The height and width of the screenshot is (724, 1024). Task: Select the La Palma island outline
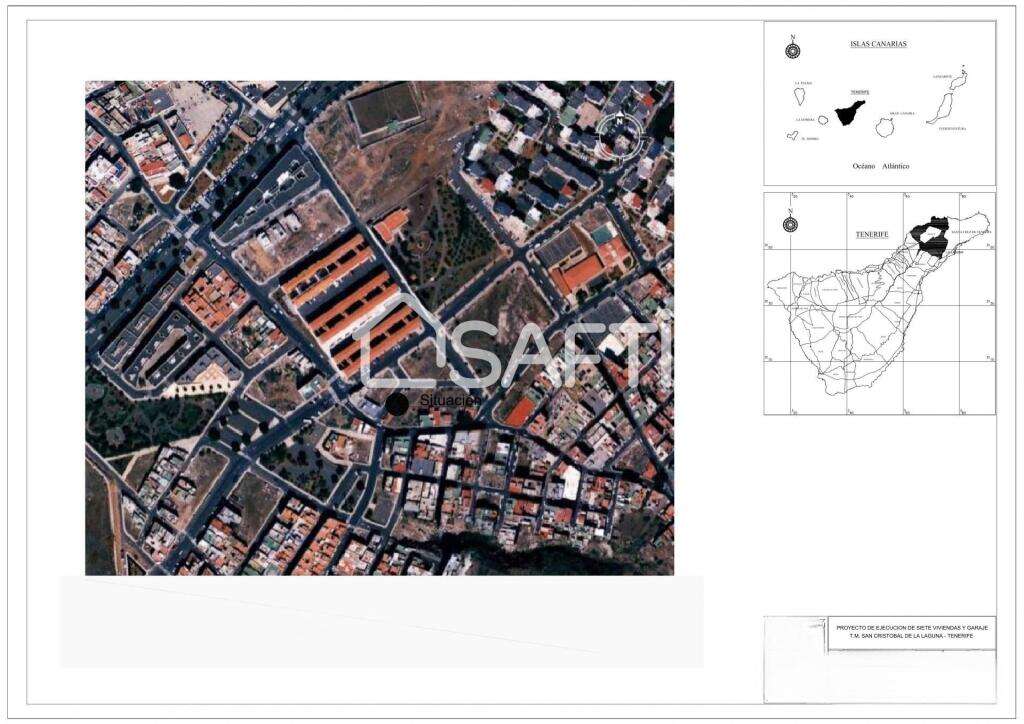(x=800, y=96)
